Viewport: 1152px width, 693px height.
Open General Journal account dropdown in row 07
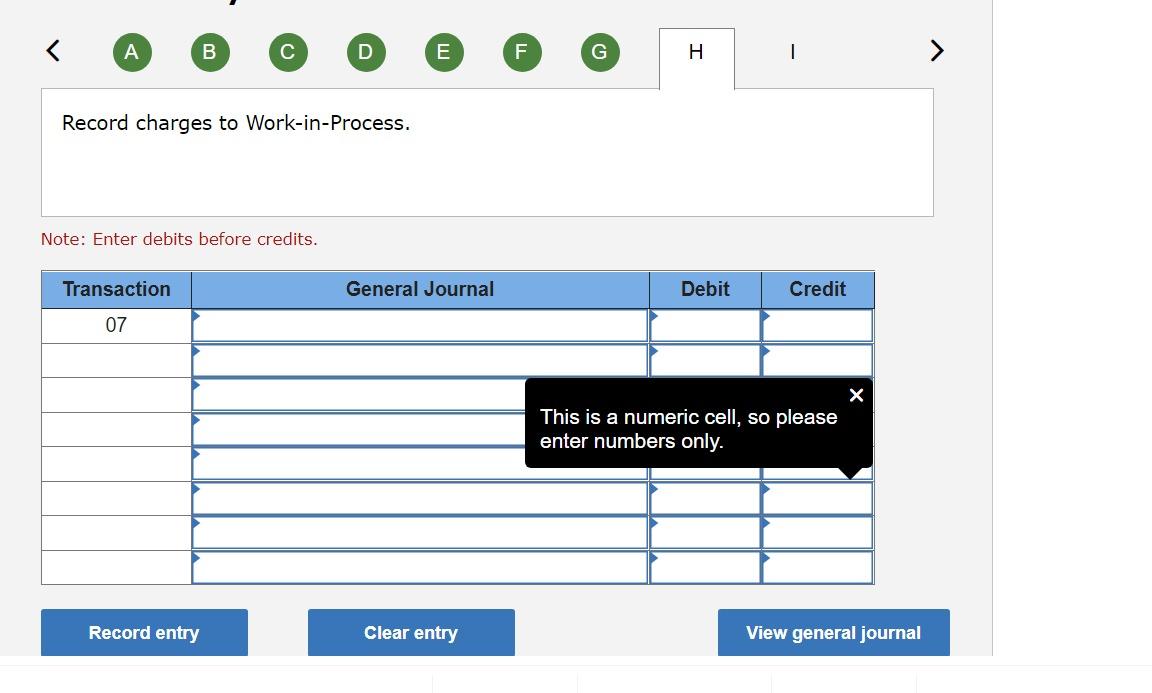pyautogui.click(x=420, y=326)
